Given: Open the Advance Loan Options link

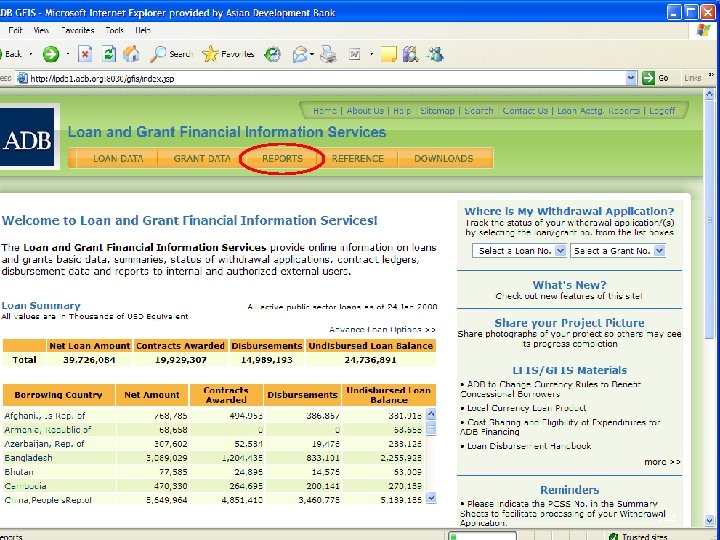Looking at the screenshot, I should (382, 330).
